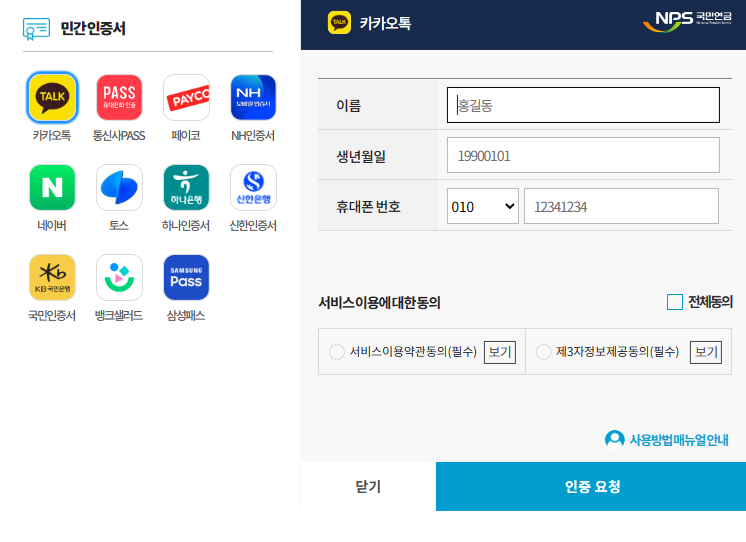Click the 페이코 label text
Image resolution: width=746 pixels, height=542 pixels.
tap(186, 136)
